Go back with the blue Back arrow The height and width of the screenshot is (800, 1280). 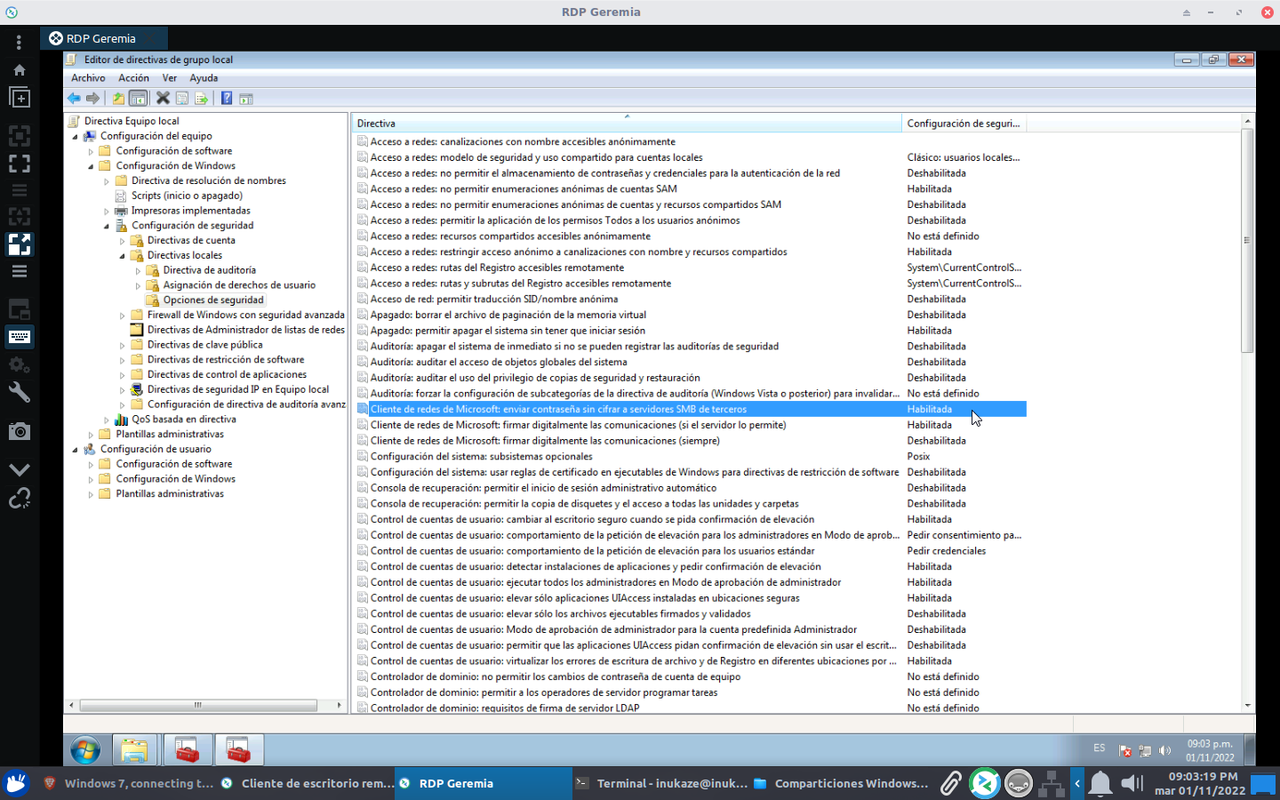coord(74,98)
